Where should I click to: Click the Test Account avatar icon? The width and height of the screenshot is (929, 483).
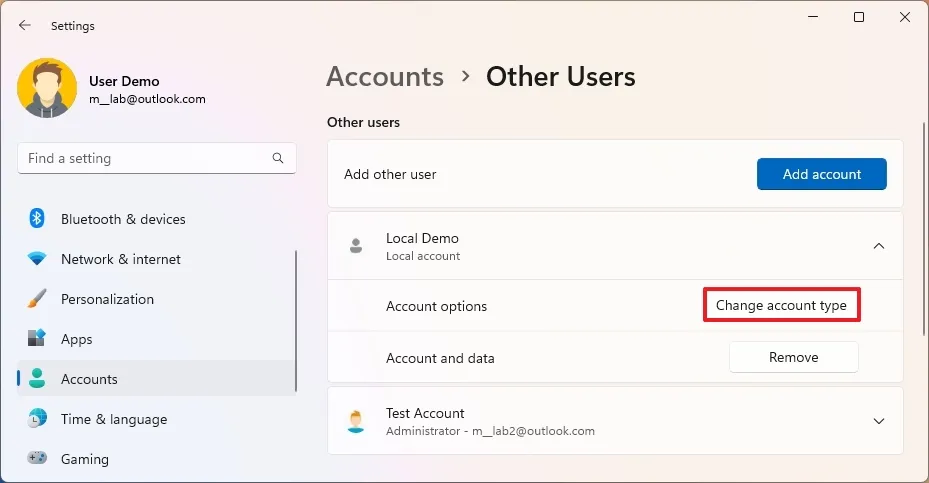[355, 421]
